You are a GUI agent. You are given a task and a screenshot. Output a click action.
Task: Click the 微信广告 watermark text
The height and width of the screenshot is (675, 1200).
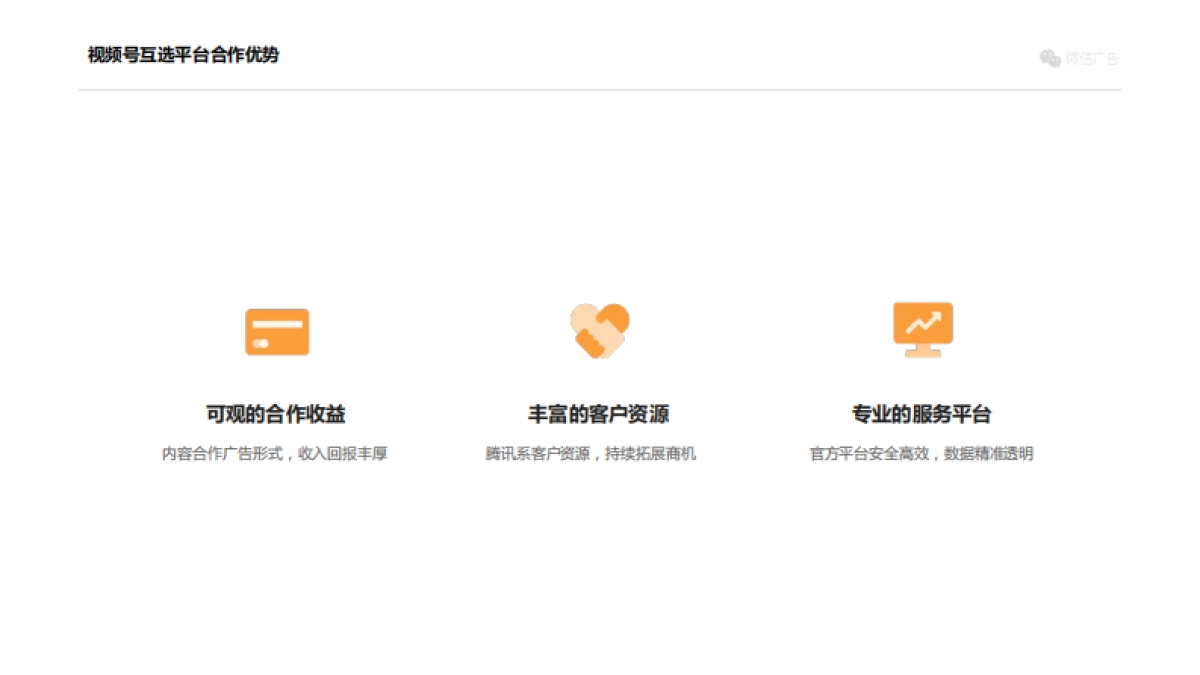1092,59
